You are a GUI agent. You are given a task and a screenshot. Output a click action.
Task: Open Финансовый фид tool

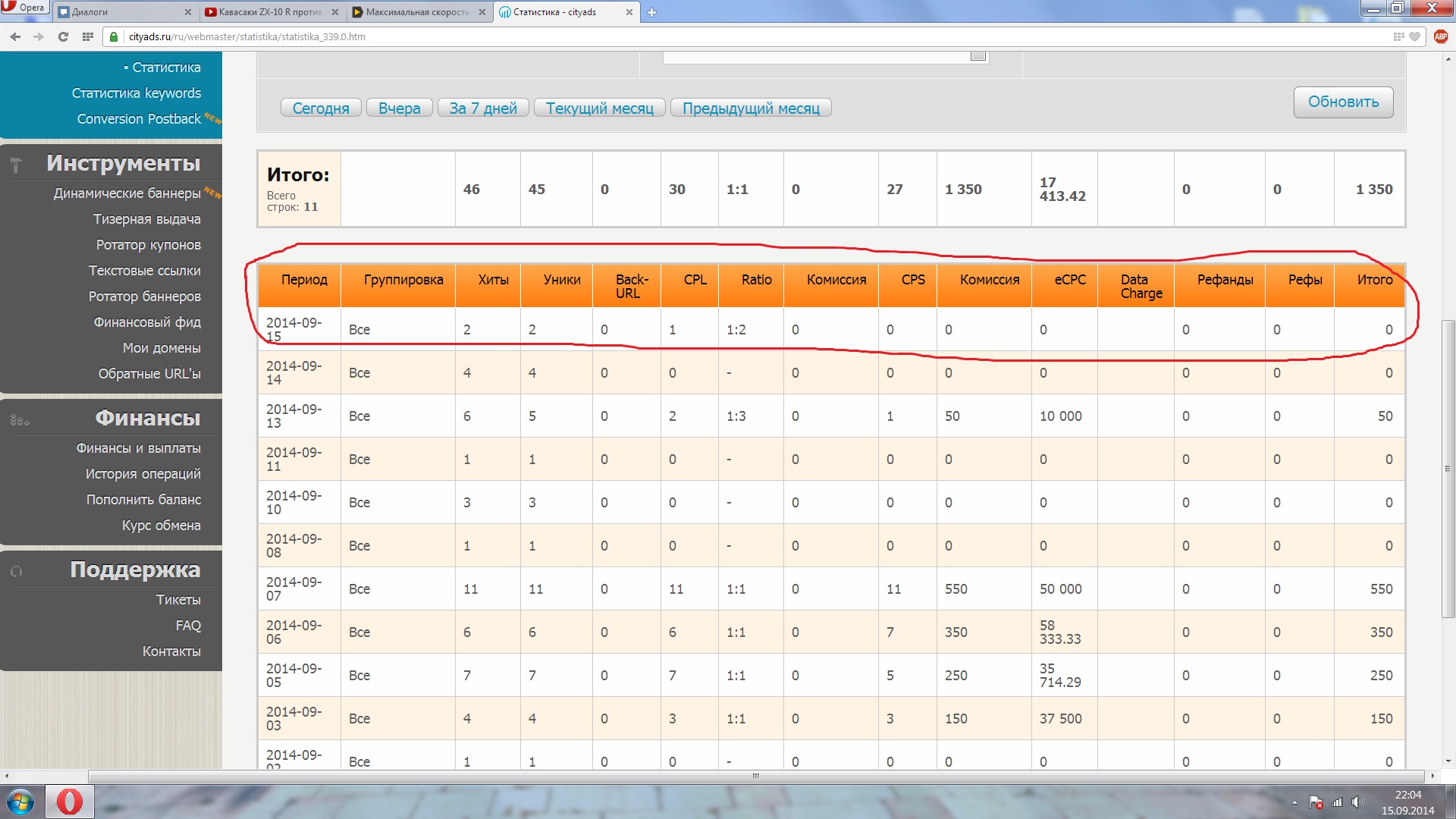147,322
